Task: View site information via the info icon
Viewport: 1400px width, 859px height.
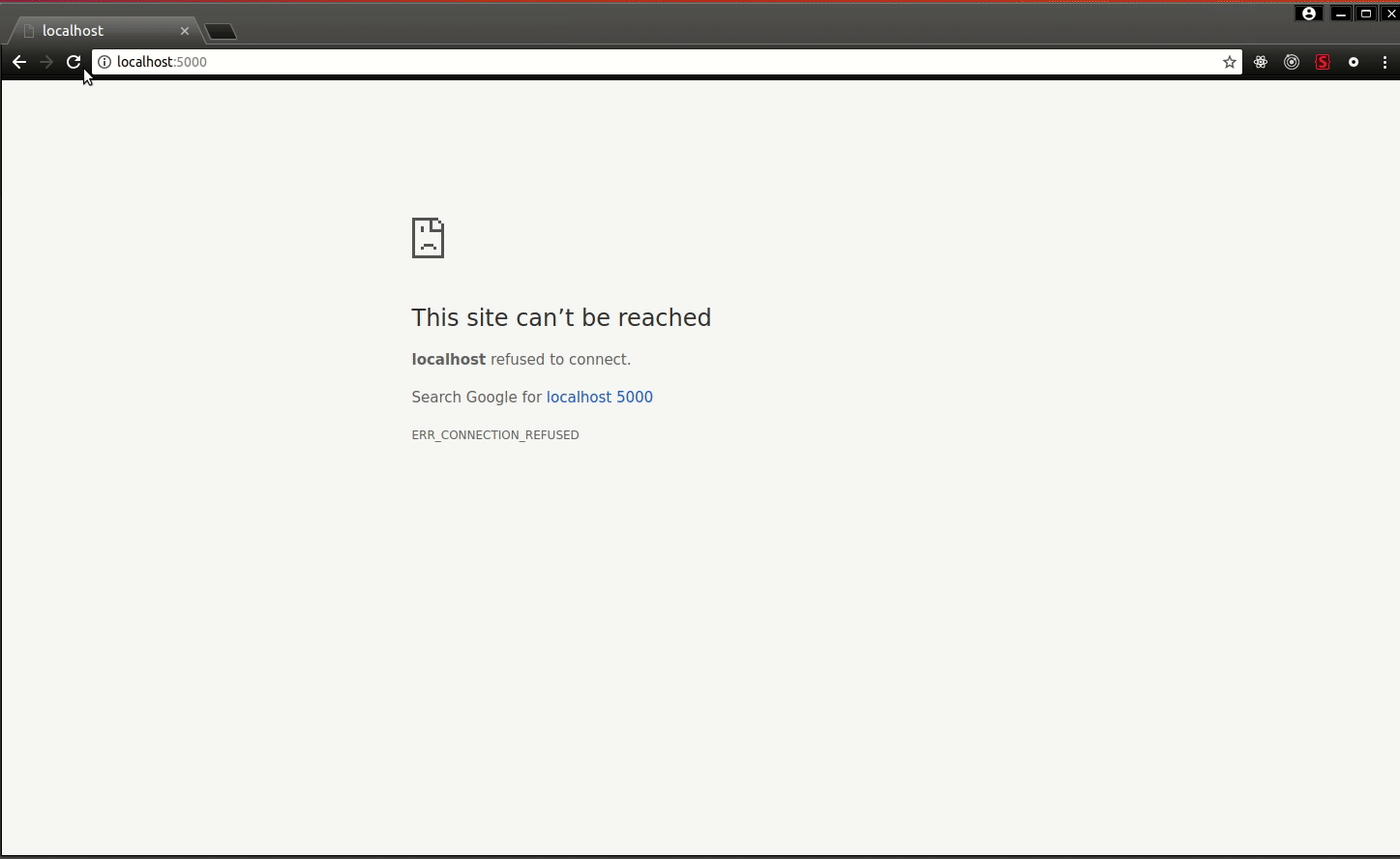Action: click(x=104, y=62)
